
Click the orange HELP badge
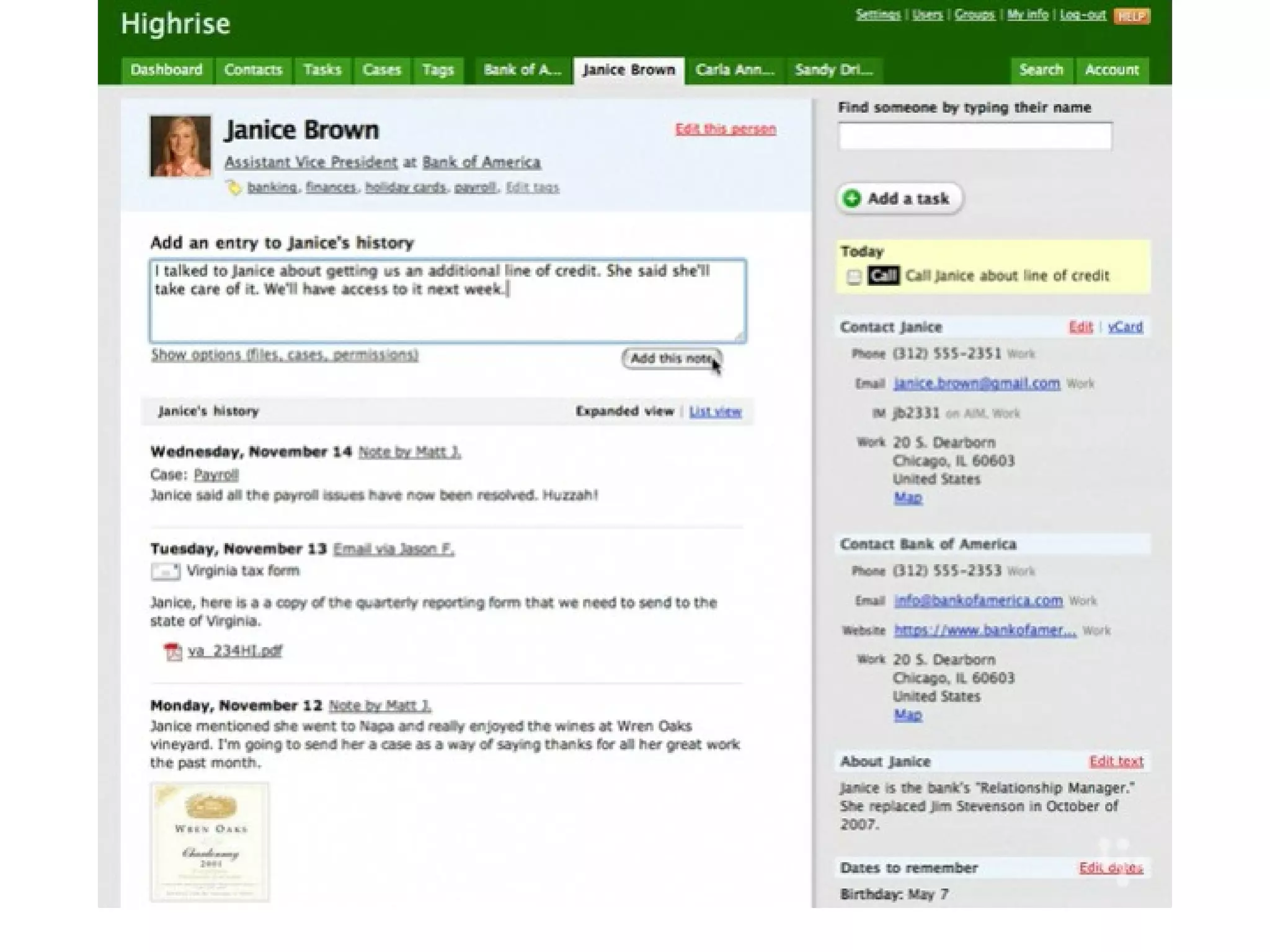coord(1131,16)
